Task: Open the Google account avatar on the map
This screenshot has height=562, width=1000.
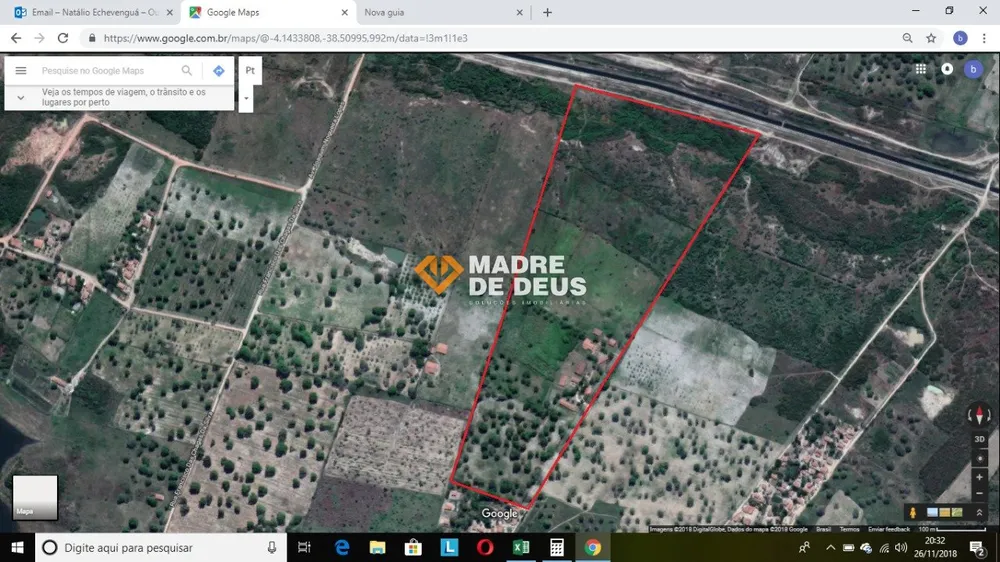Action: 973,69
